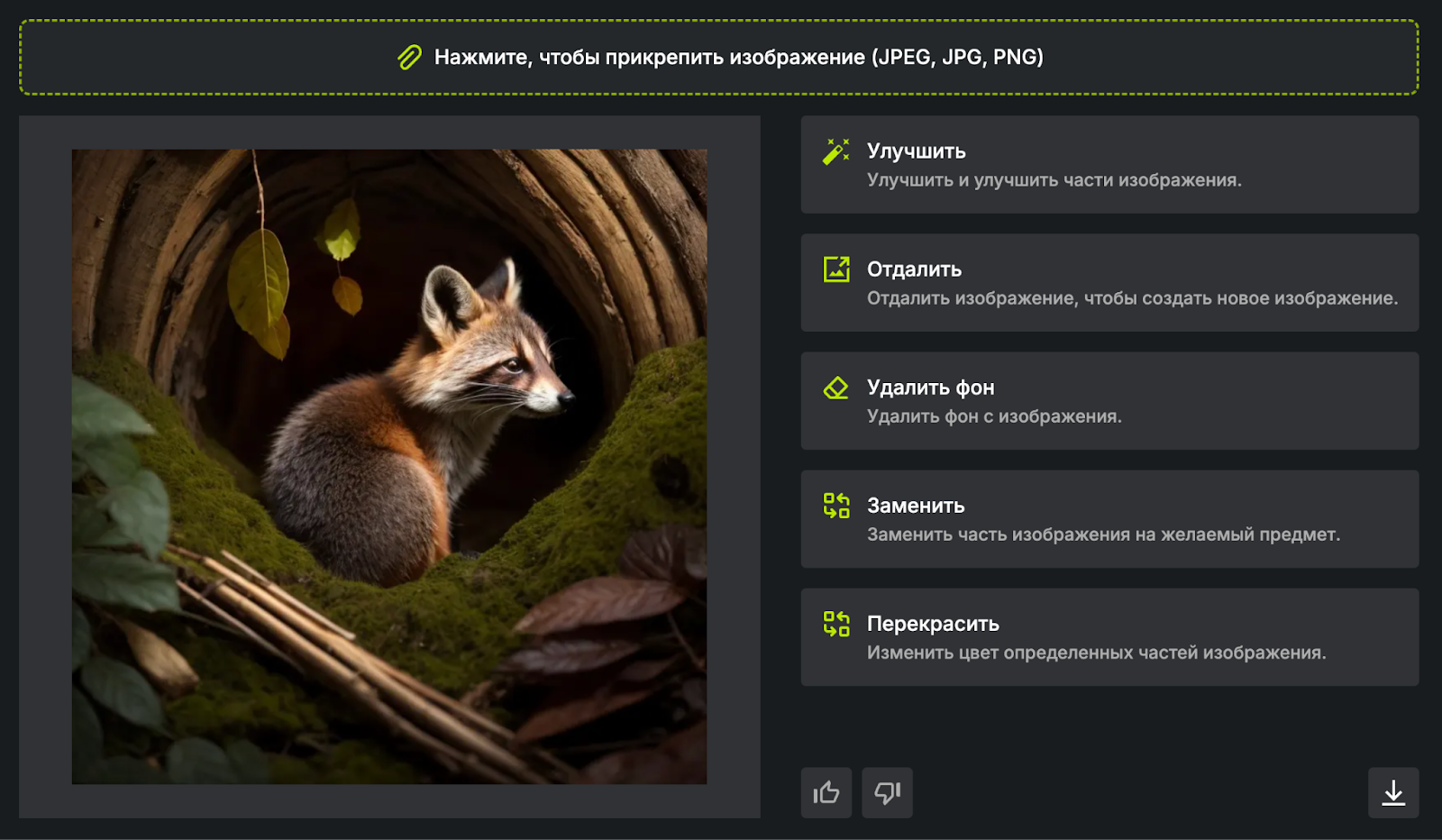The height and width of the screenshot is (840, 1442).
Task: Open the Заменить option title
Action: point(916,506)
